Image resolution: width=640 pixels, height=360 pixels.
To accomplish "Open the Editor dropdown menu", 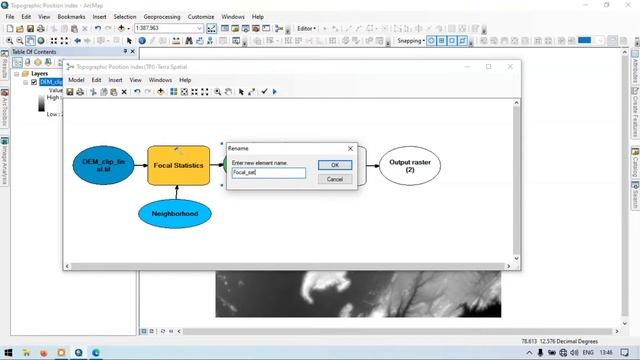I will [x=306, y=29].
